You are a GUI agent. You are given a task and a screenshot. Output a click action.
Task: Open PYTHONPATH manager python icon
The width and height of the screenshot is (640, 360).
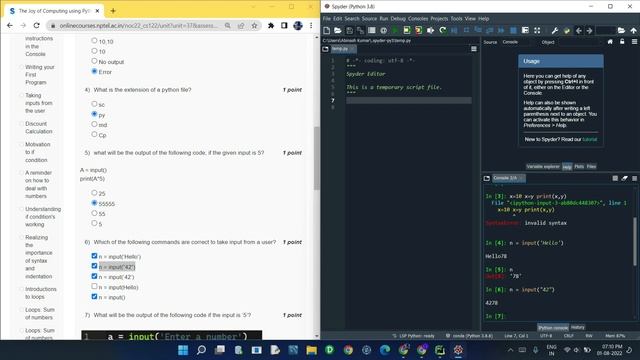[567, 31]
